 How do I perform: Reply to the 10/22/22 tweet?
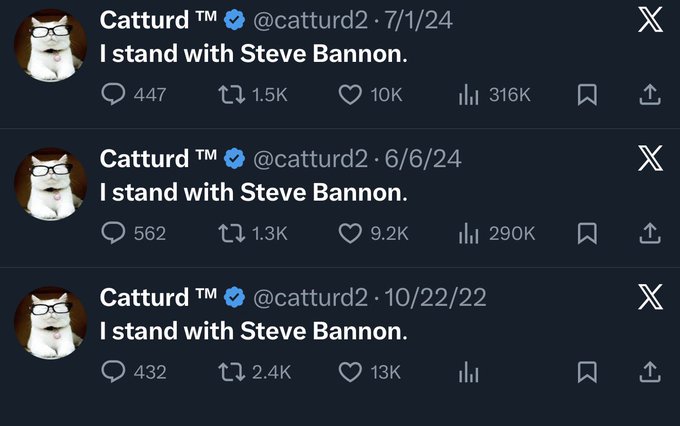click(114, 372)
